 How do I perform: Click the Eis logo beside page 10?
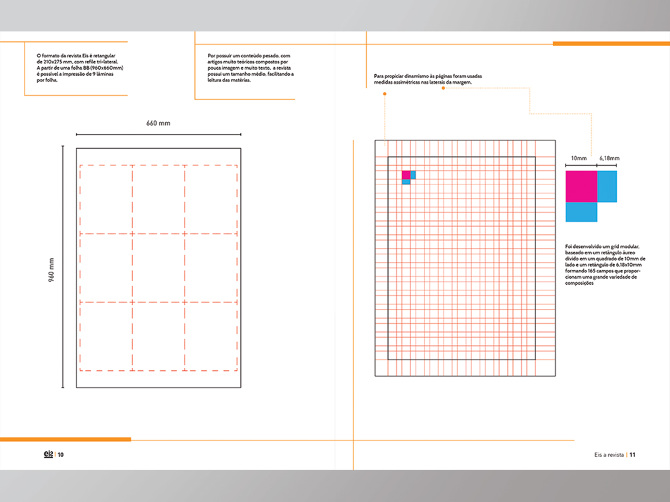(x=47, y=453)
